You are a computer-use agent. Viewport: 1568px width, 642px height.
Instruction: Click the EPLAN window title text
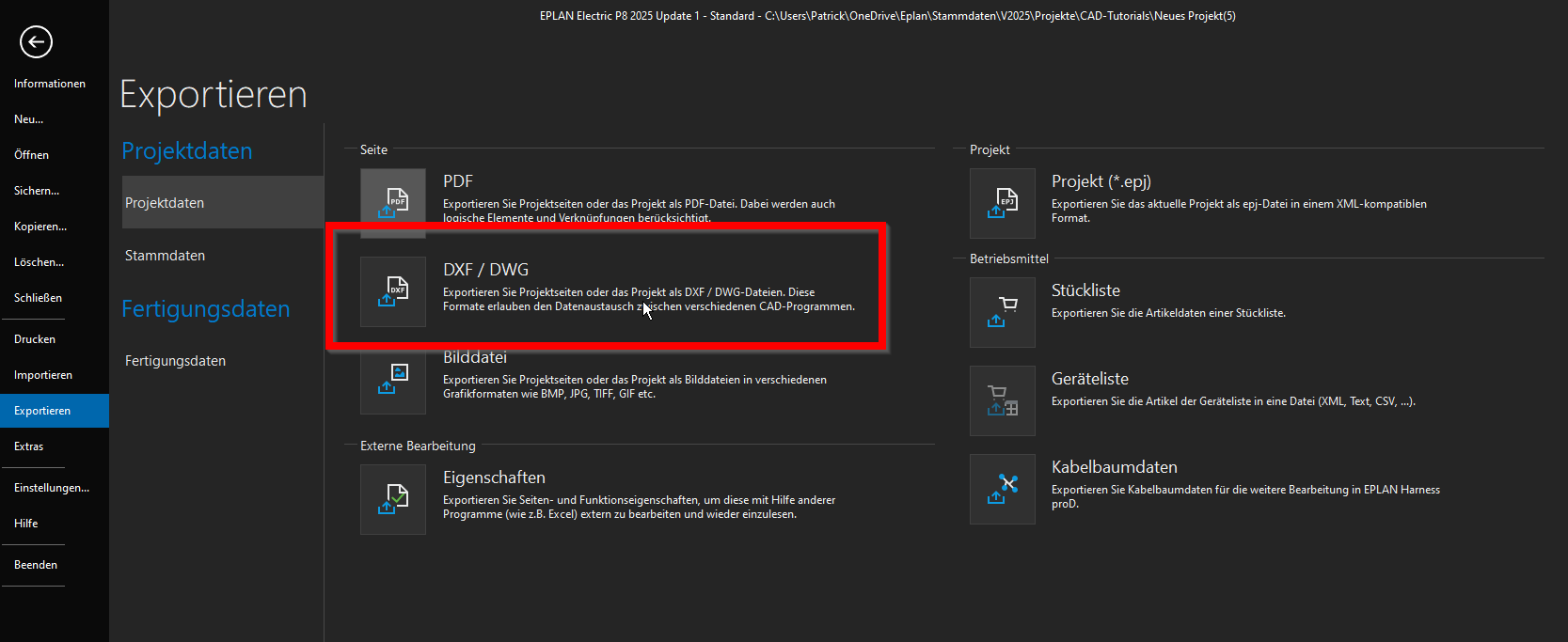pyautogui.click(x=888, y=16)
